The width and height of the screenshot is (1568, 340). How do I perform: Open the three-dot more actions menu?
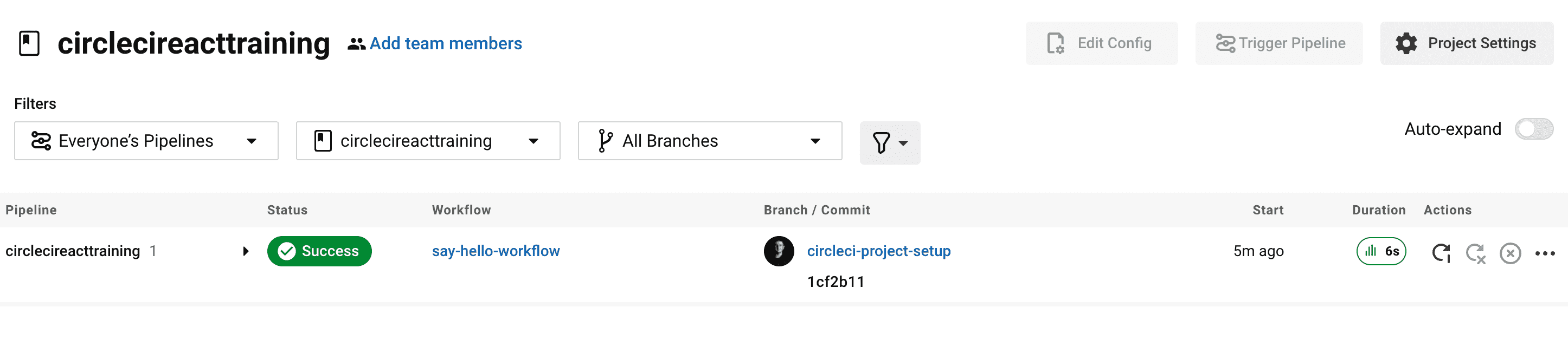(x=1545, y=253)
